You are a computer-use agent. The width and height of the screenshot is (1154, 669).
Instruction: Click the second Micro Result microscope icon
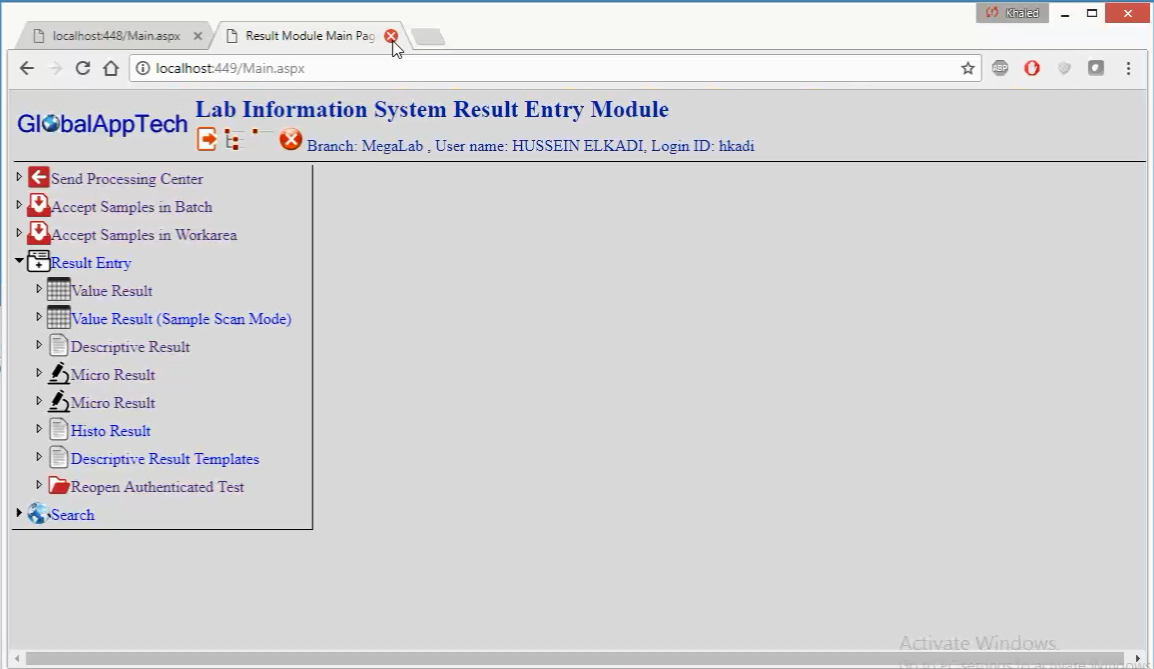[x=58, y=401]
